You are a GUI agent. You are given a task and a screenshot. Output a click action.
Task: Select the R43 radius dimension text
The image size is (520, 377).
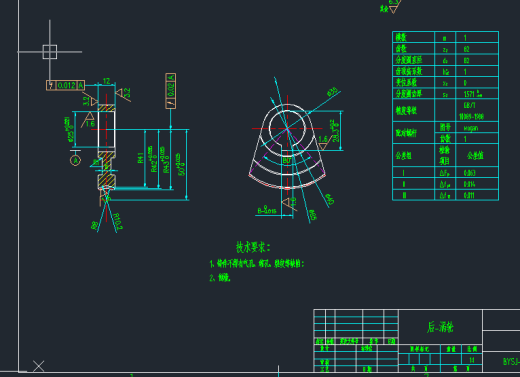pos(166,159)
